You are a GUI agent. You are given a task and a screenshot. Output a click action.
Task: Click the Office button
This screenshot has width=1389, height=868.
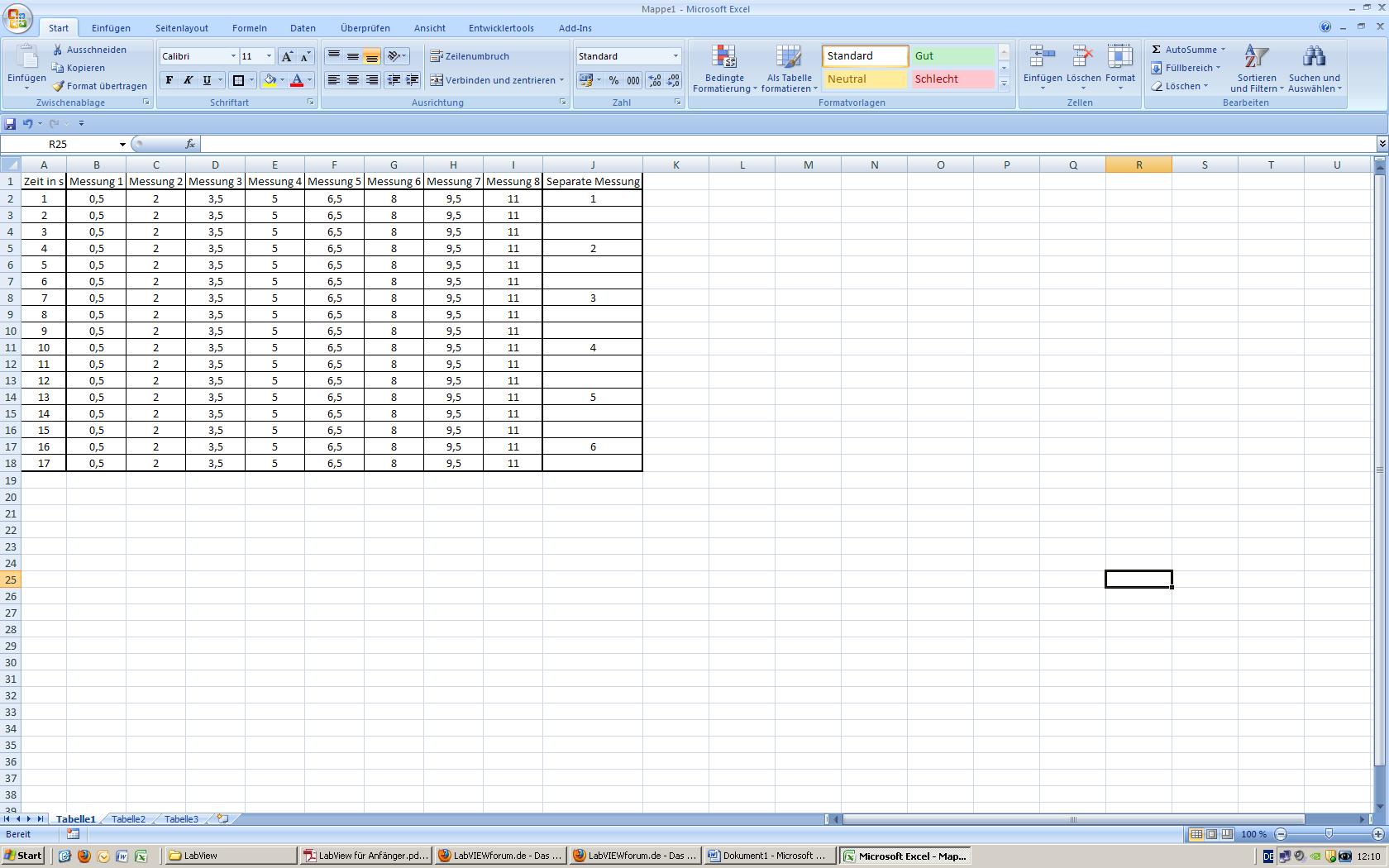pyautogui.click(x=17, y=17)
